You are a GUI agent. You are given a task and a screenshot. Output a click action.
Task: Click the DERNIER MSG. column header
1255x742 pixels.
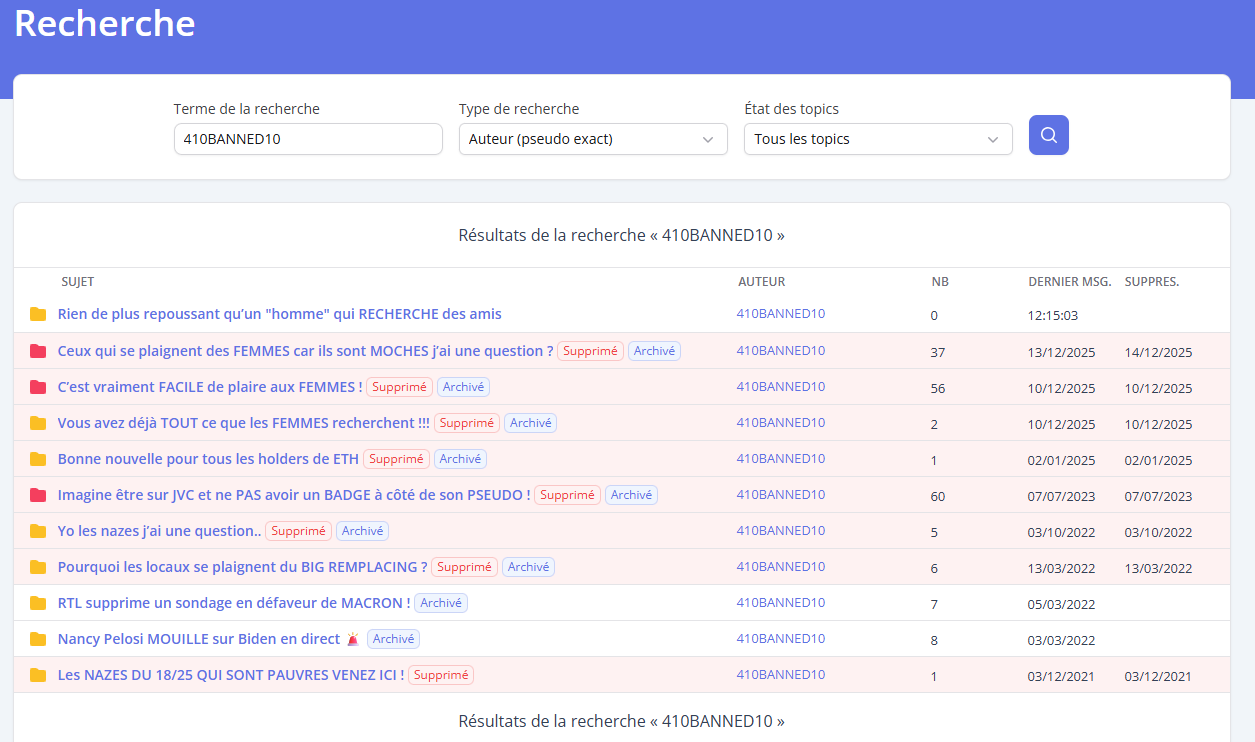(x=1069, y=282)
